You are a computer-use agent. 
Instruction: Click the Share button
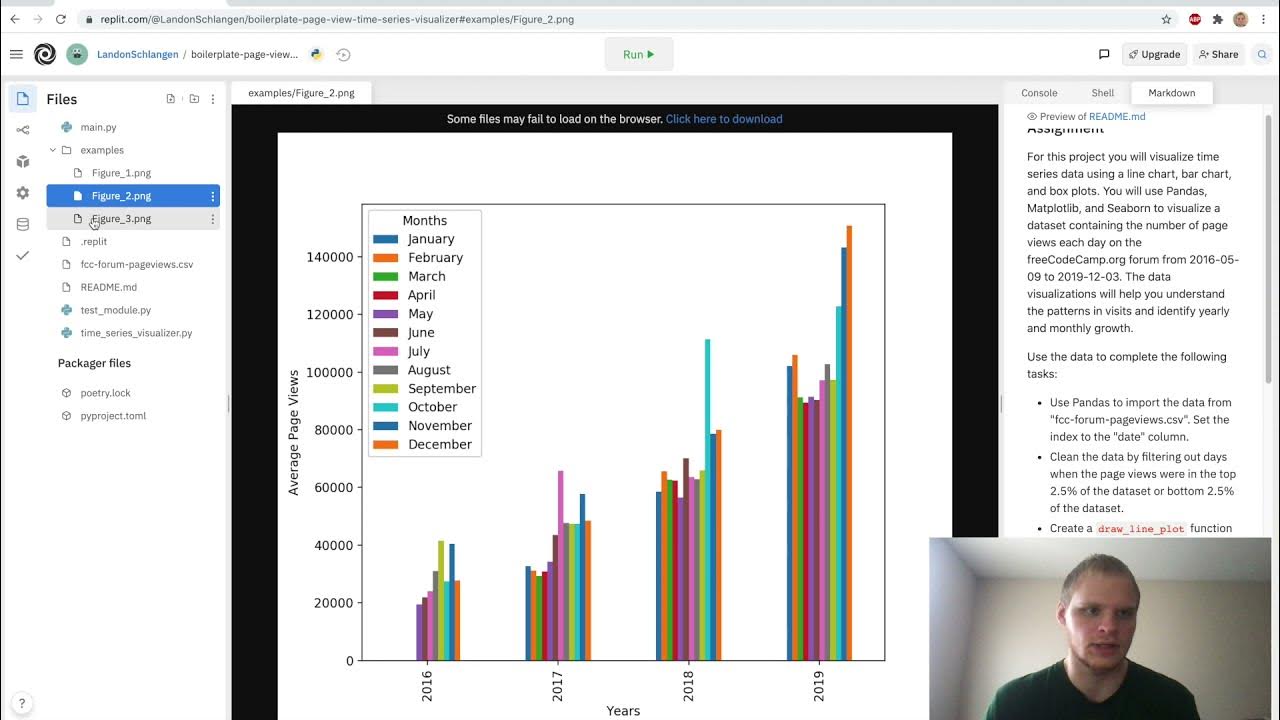[x=1218, y=54]
